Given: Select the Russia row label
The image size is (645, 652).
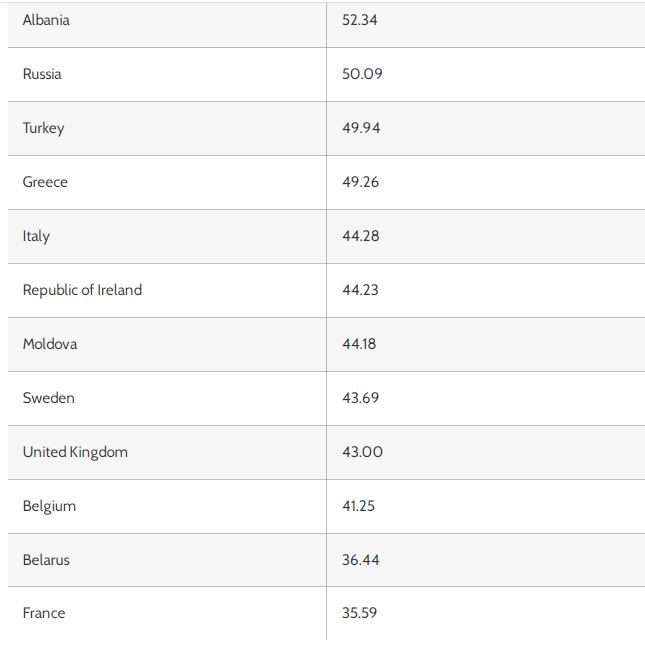Looking at the screenshot, I should [x=42, y=74].
